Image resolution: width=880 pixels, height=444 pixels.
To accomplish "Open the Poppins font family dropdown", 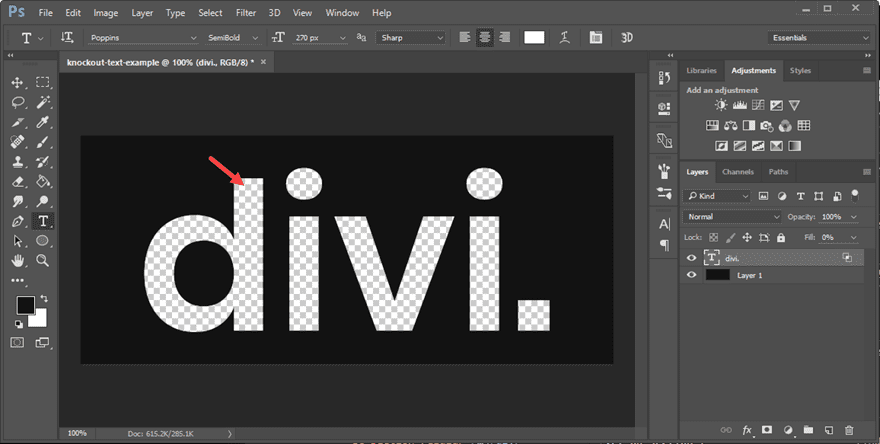I will (142, 38).
